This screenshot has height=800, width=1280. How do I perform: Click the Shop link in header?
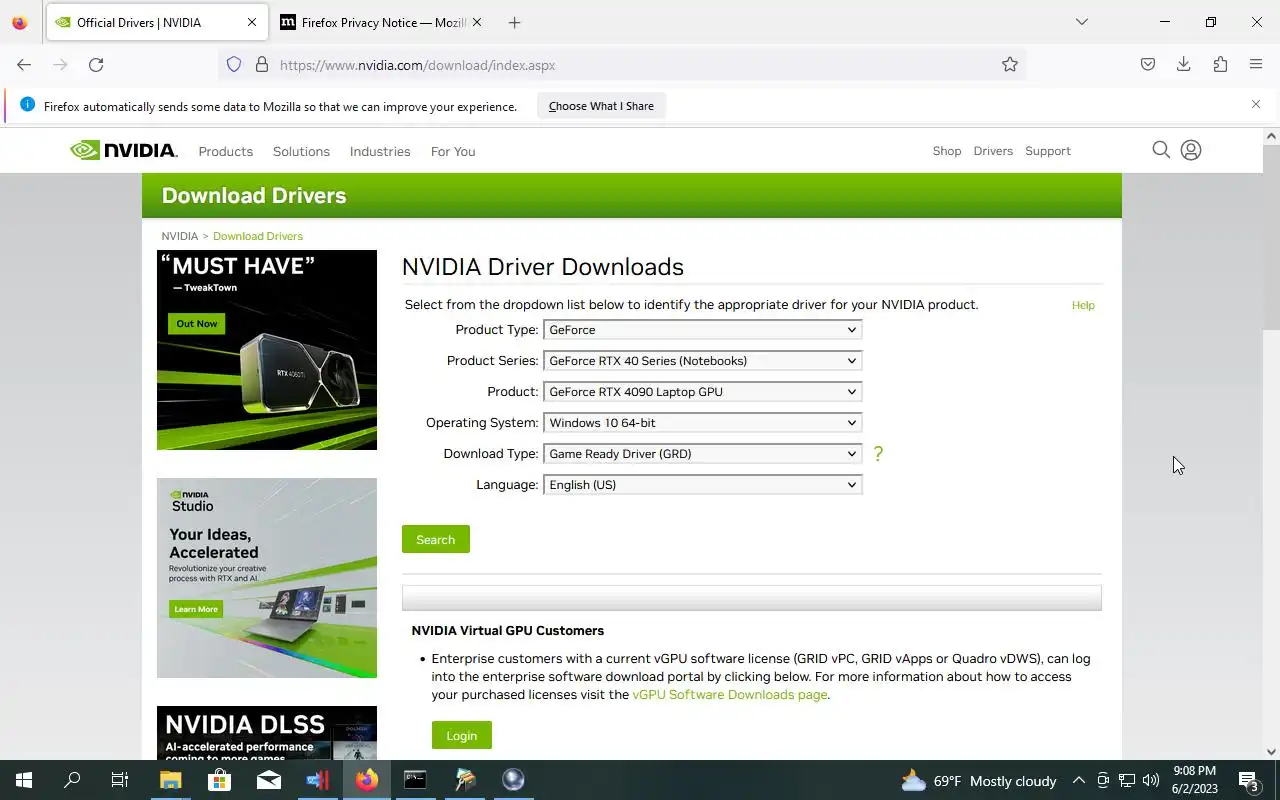947,151
